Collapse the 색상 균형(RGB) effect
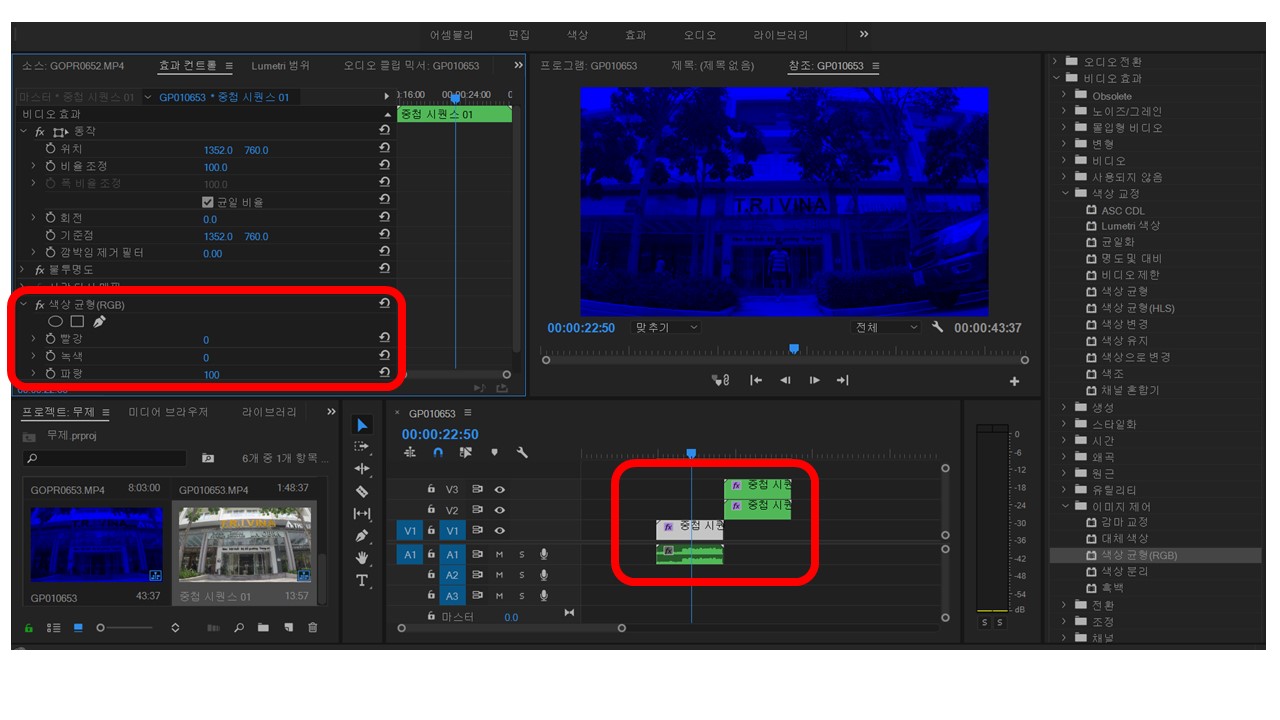This screenshot has width=1280, height=720. click(22, 304)
